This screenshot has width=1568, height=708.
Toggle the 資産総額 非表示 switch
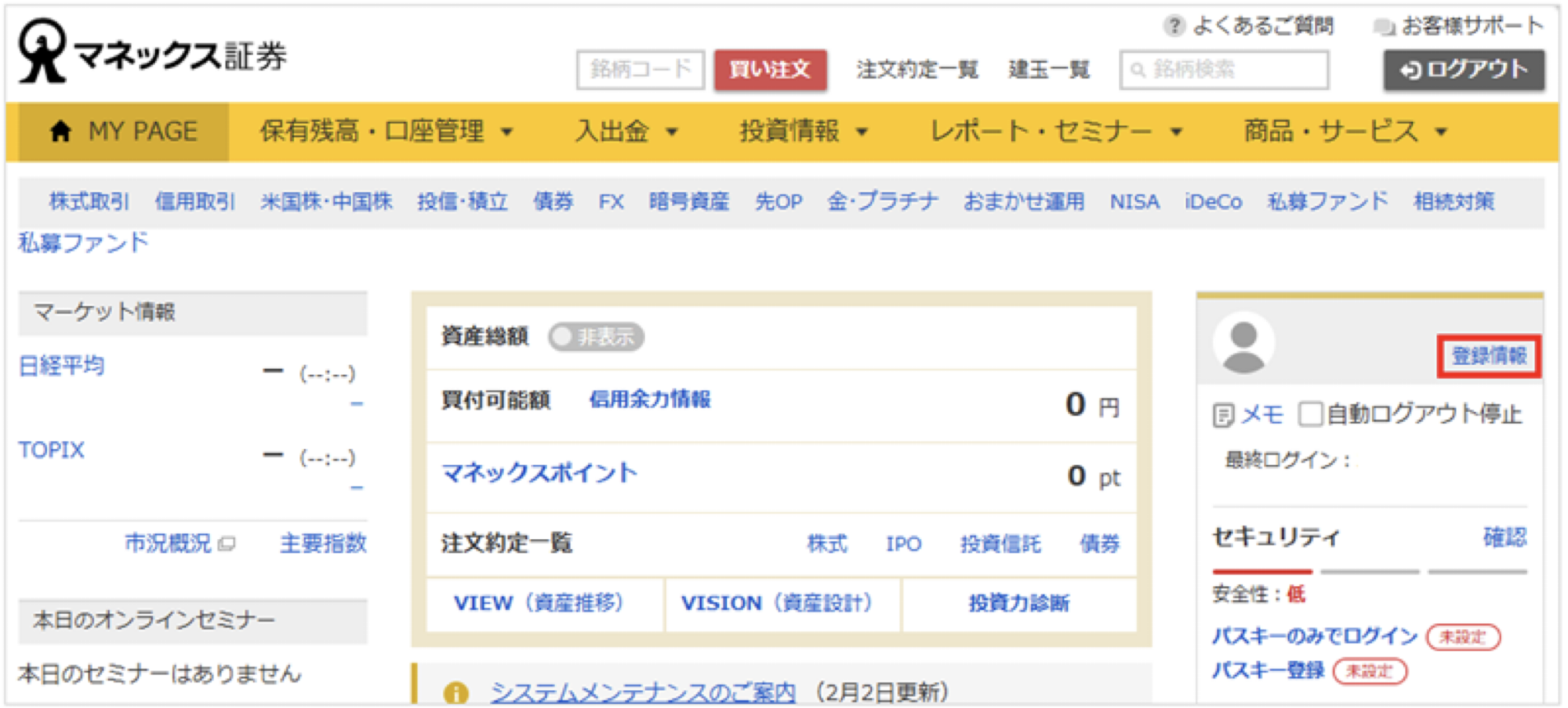tap(595, 337)
